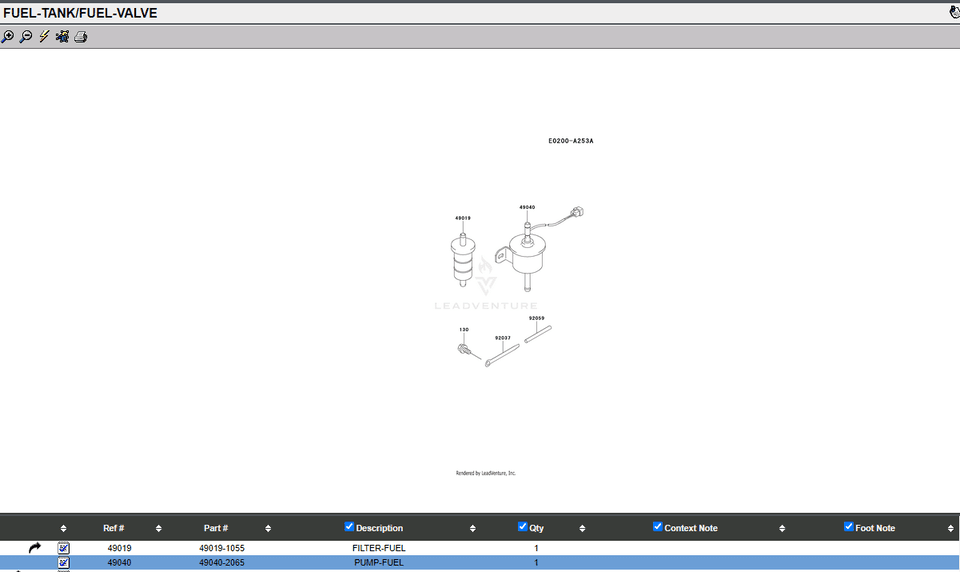The width and height of the screenshot is (960, 572).
Task: Select part number 49019-1055
Action: [222, 548]
